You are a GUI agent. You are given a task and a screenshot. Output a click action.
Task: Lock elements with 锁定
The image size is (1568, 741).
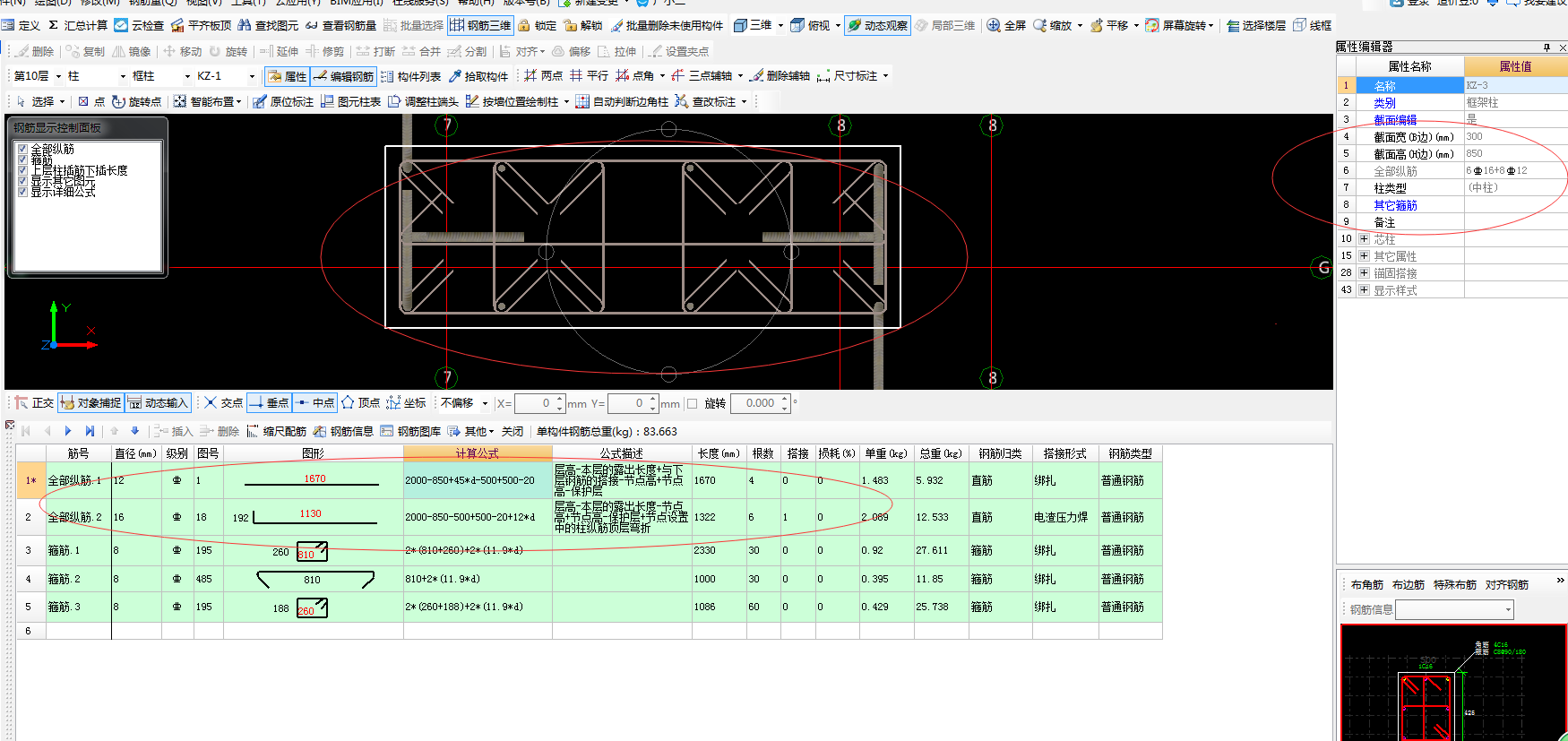point(538,25)
